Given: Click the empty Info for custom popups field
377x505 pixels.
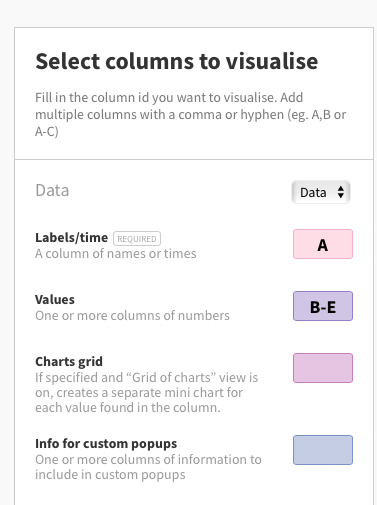Looking at the screenshot, I should coord(323,450).
